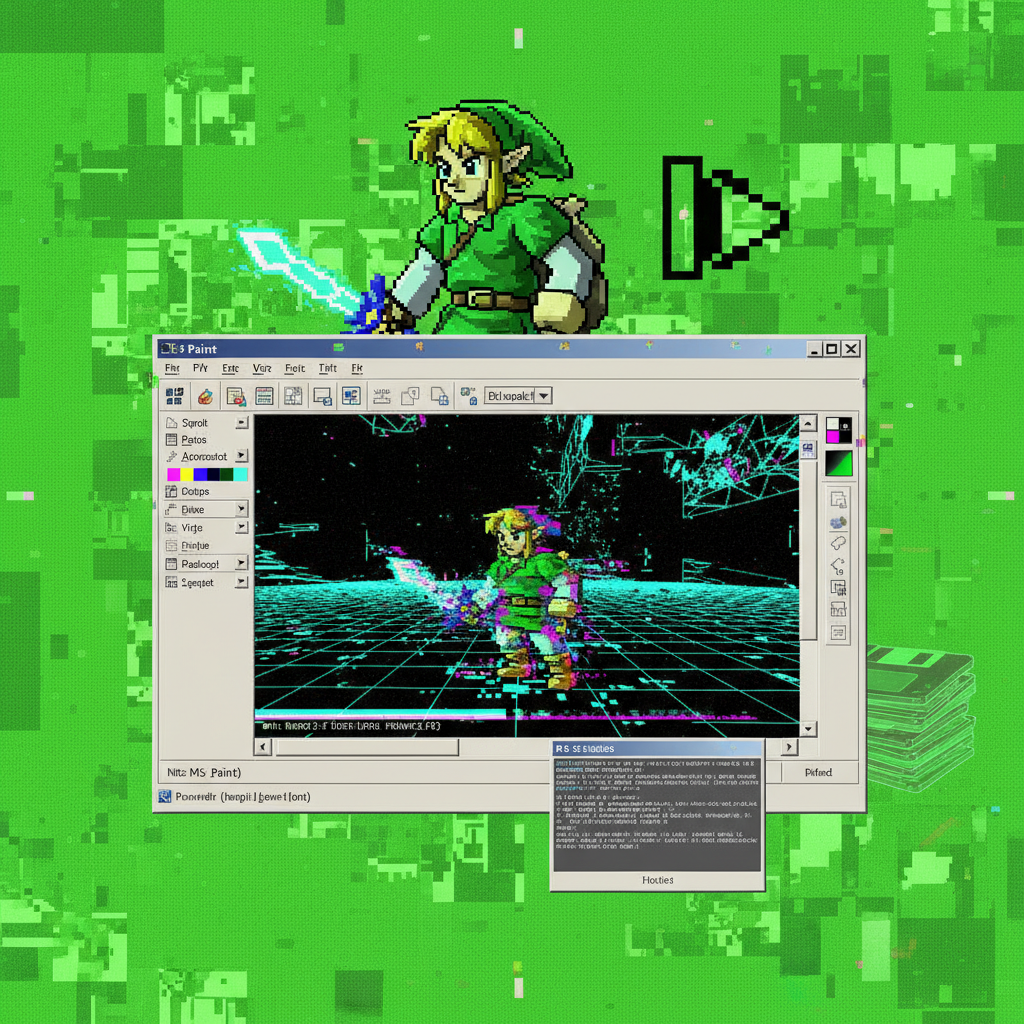Open the Vcrz menu
The image size is (1024, 1024).
click(262, 368)
